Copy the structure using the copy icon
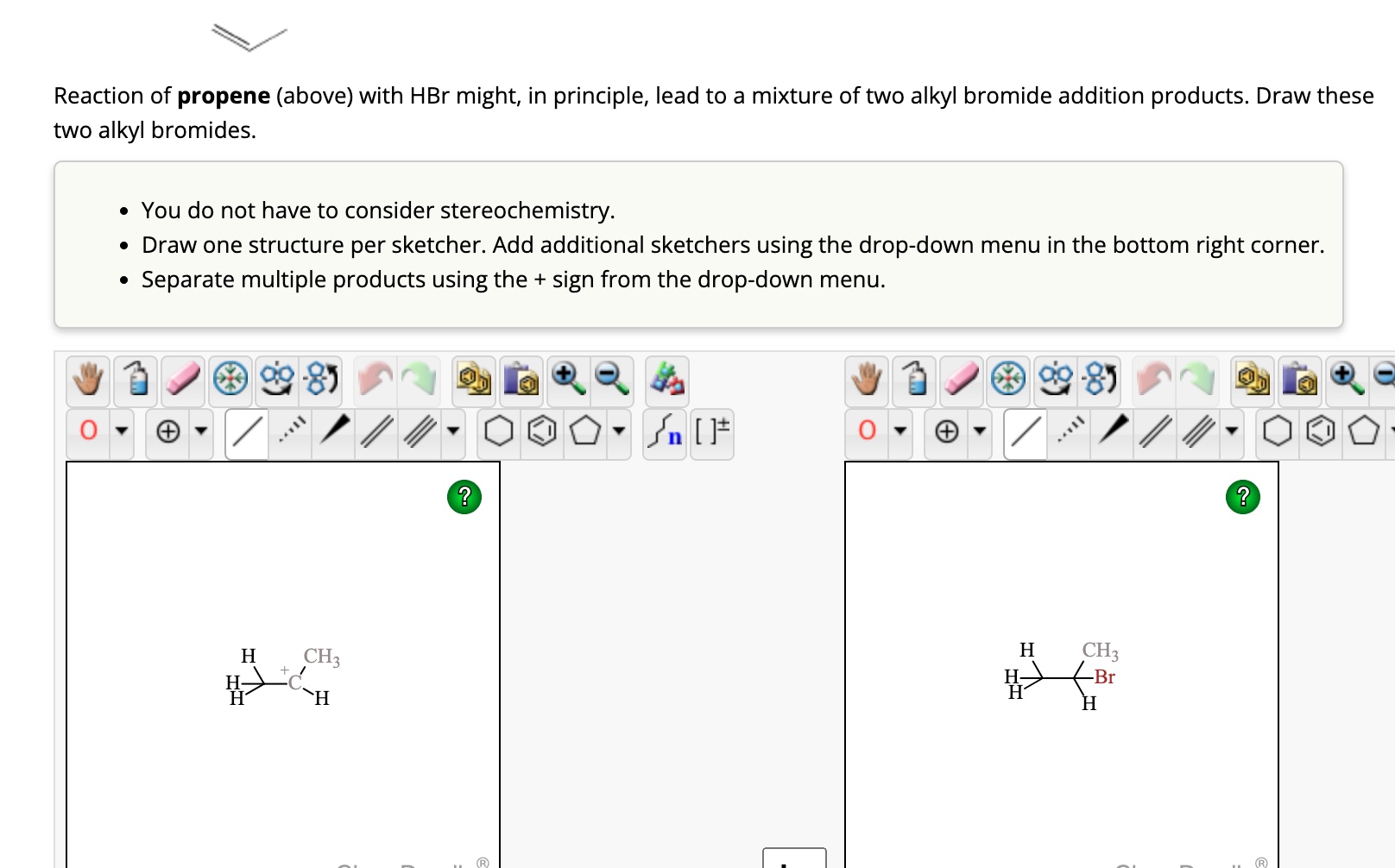The image size is (1395, 868). tap(471, 380)
